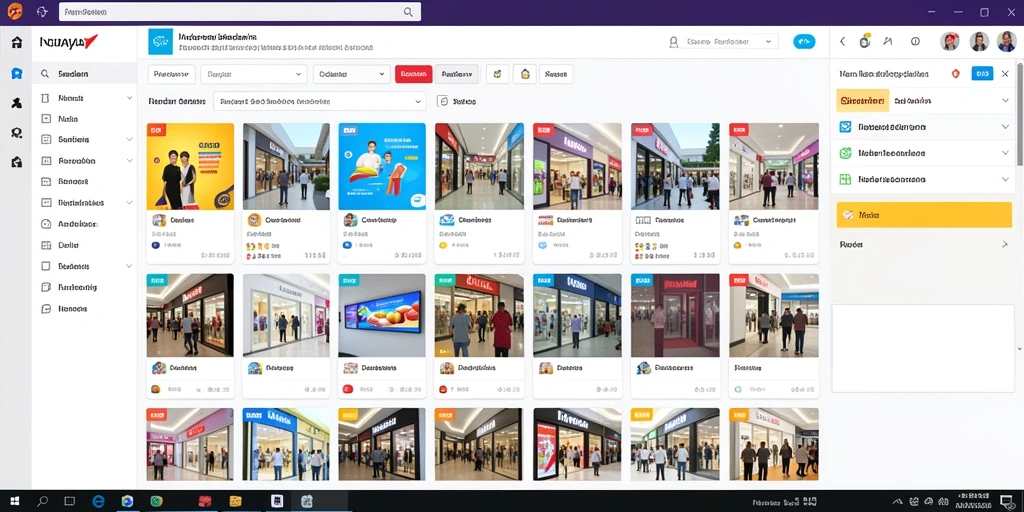Open the green arrow on the 'Ruoda' row

1004,244
